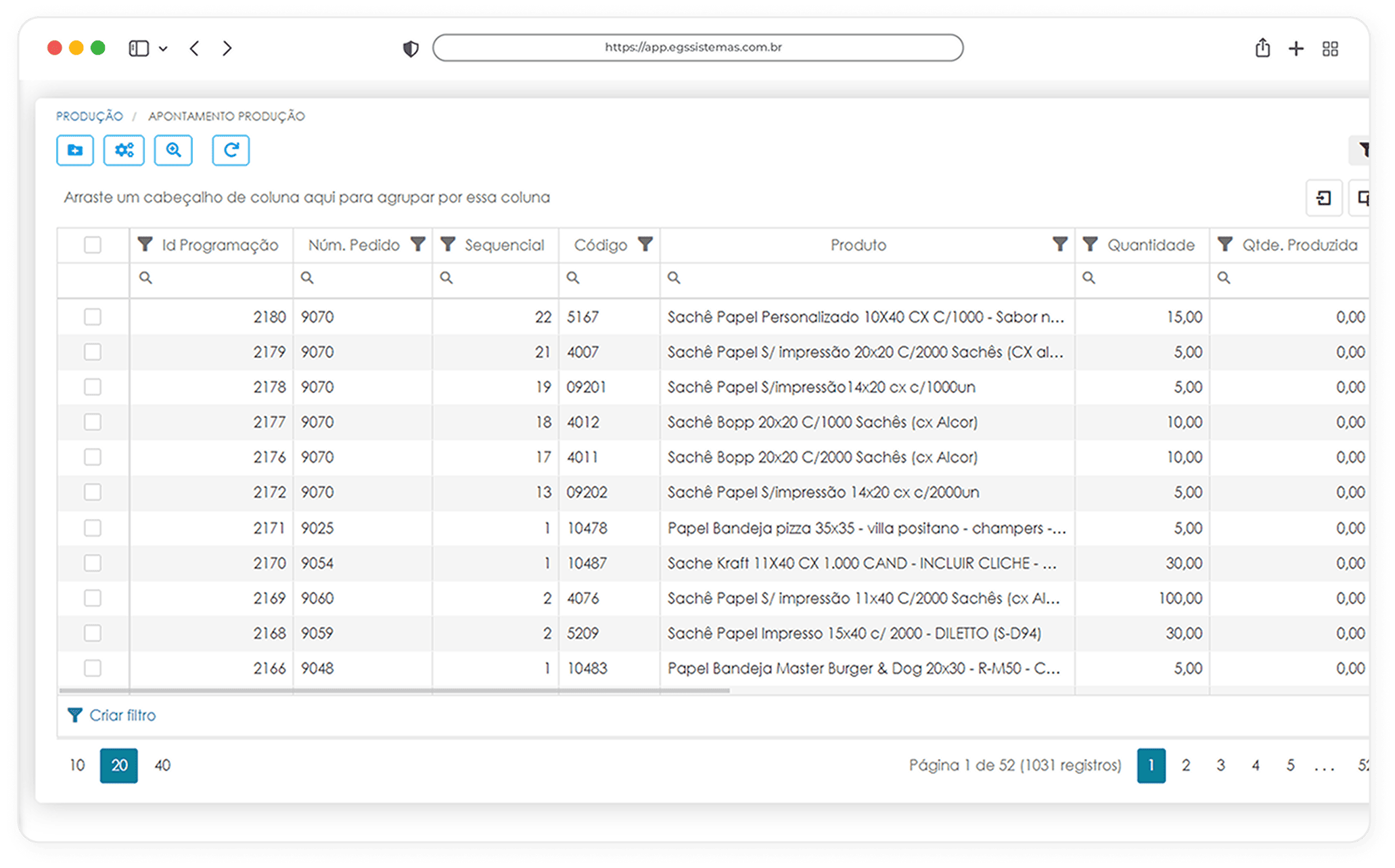This screenshot has width=1395, height=868.
Task: Select the Sachê Bopp 20x20 C/1000 cell
Action: [867, 422]
